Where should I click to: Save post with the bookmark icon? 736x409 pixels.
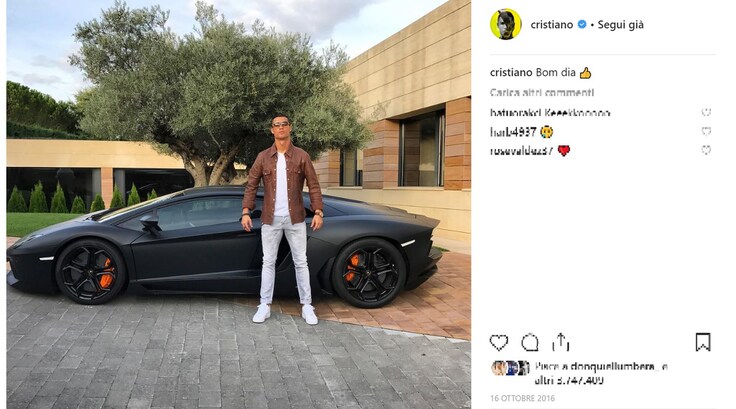click(703, 342)
